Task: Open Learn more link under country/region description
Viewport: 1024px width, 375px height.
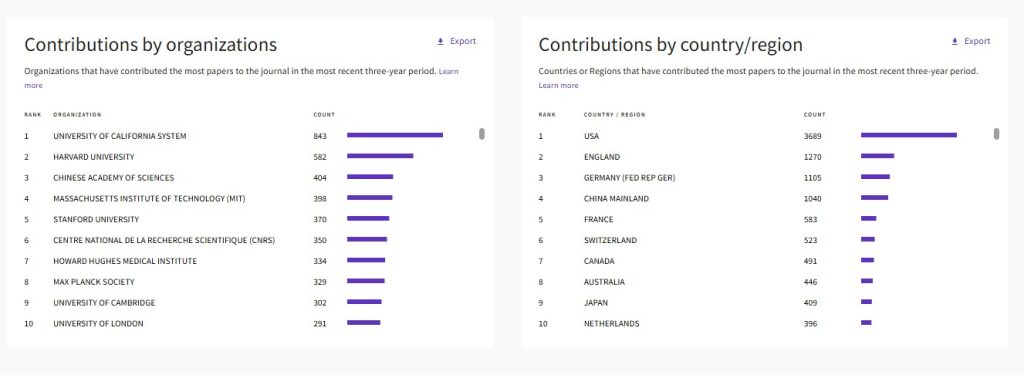Action: pos(558,86)
